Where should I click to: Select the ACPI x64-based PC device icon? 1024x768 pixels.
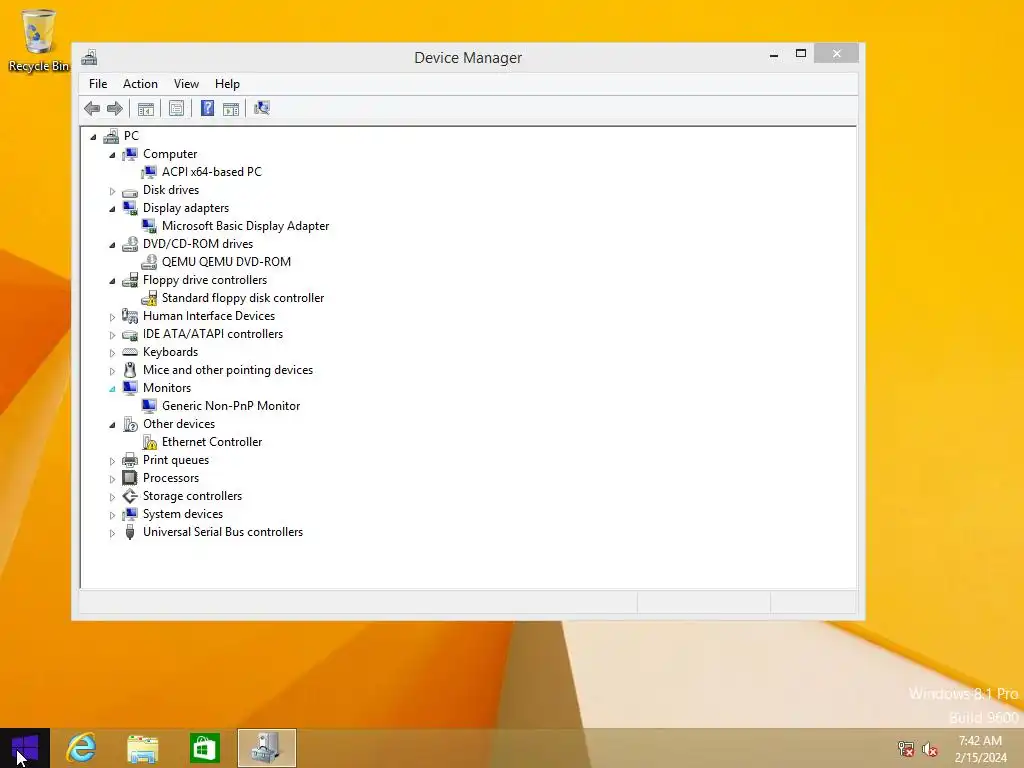[149, 172]
